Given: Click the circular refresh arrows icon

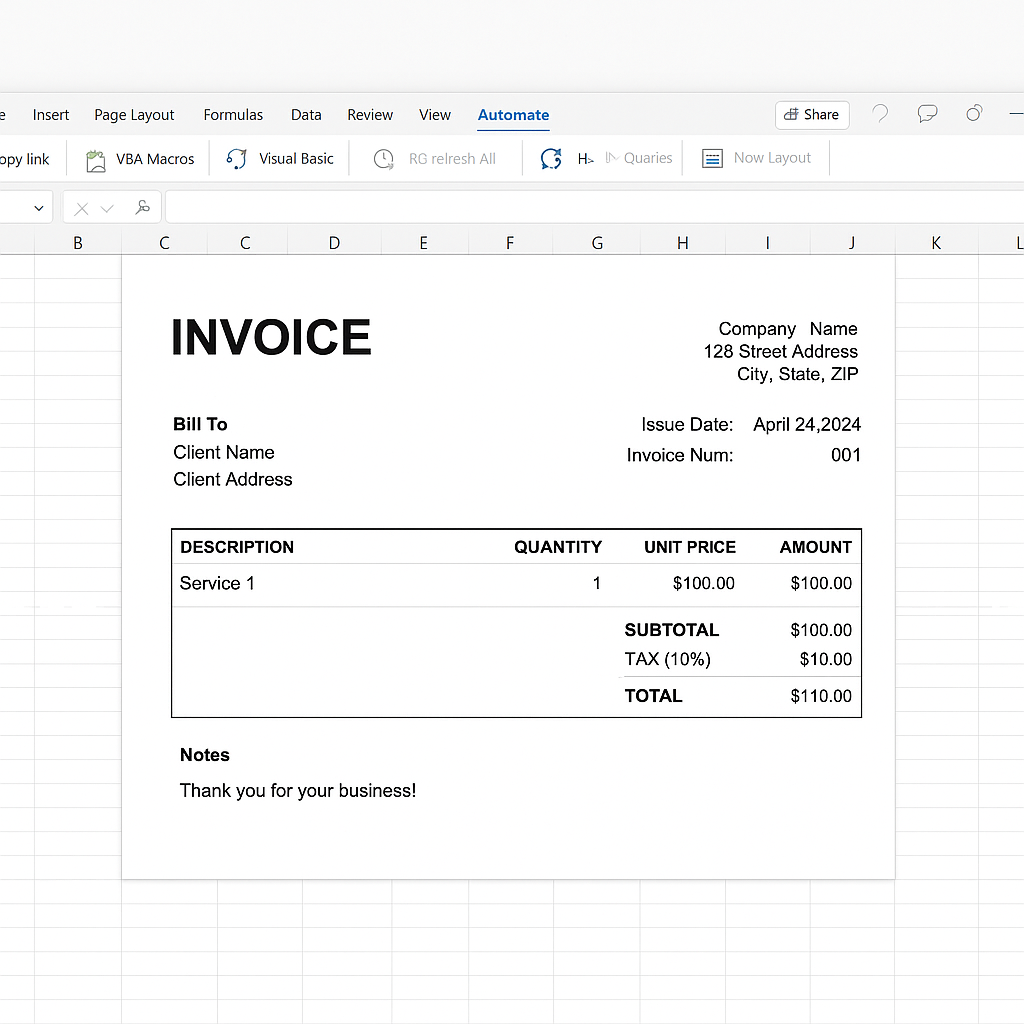Looking at the screenshot, I should coord(551,159).
